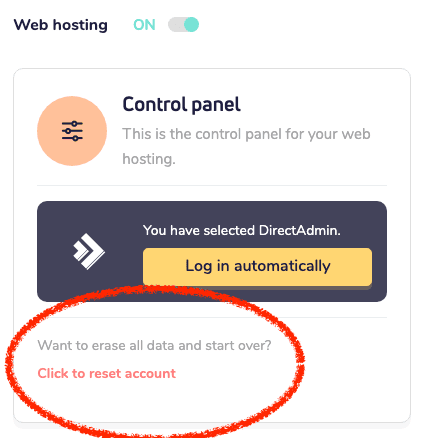The width and height of the screenshot is (423, 438).
Task: Click the ON status label
Action: pyautogui.click(x=144, y=25)
